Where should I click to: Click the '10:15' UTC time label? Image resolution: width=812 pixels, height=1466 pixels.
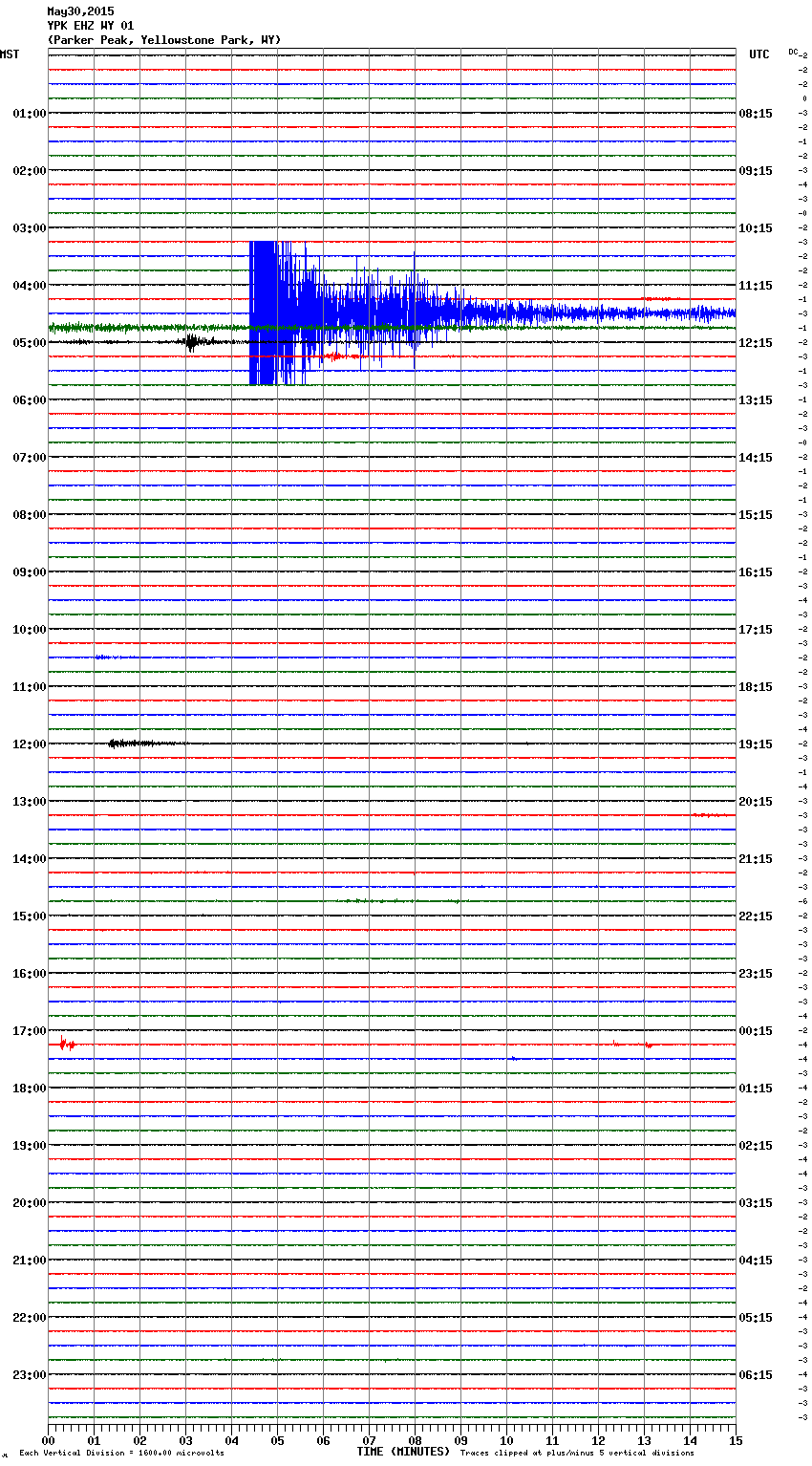point(756,227)
